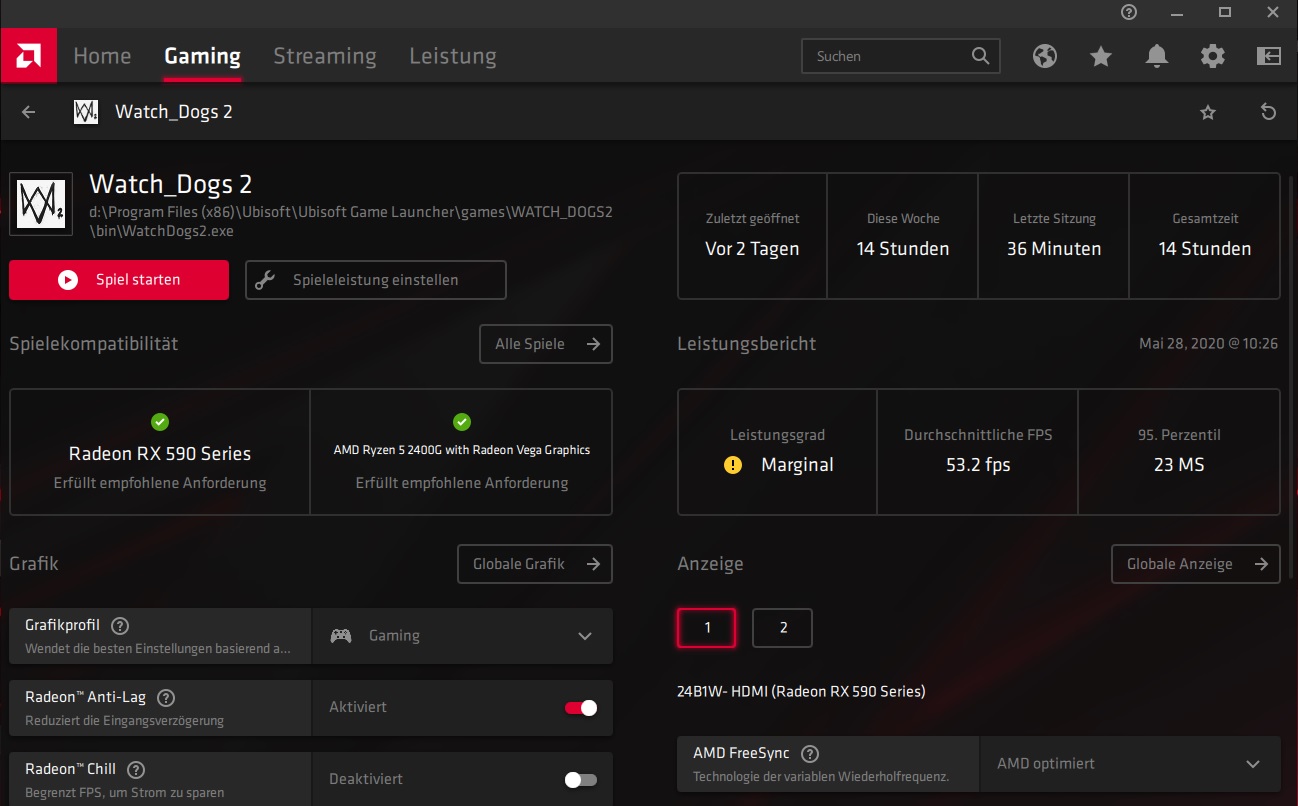Screen dimensions: 1298x806
Task: Disable the Radeon Anti-Lag toggle
Action: pyautogui.click(x=581, y=708)
